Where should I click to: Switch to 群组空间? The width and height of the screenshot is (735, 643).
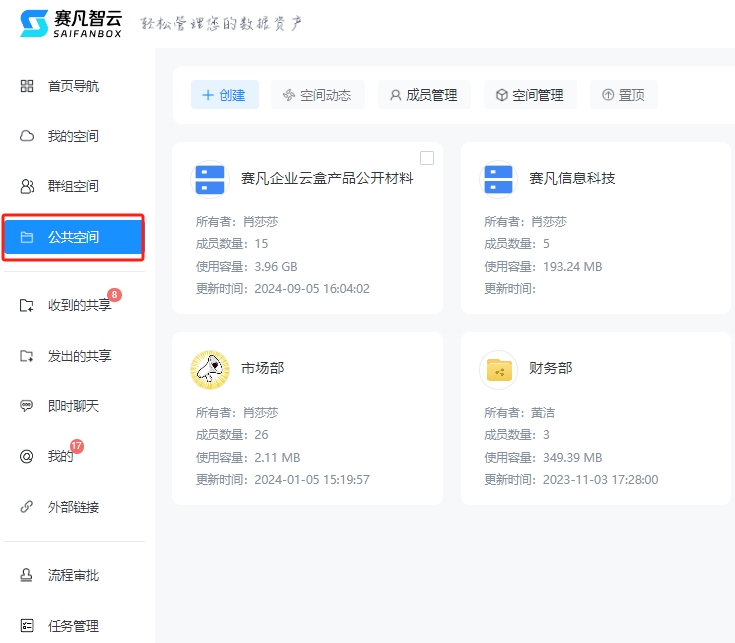73,186
